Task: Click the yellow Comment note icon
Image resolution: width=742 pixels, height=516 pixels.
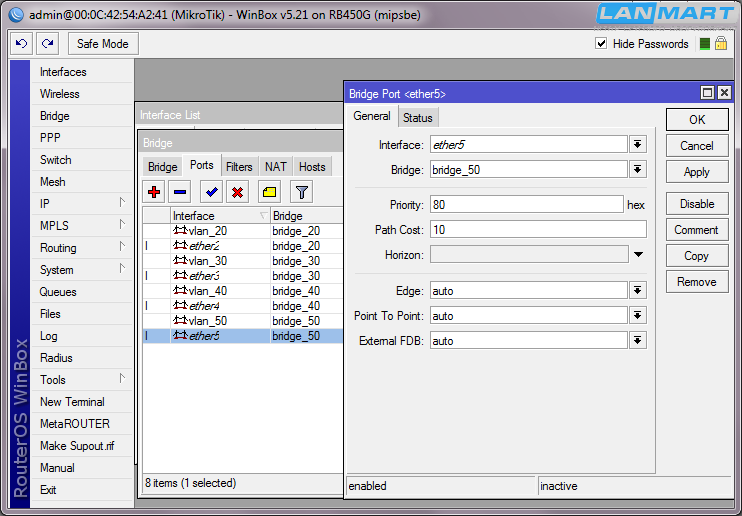Action: (x=269, y=192)
